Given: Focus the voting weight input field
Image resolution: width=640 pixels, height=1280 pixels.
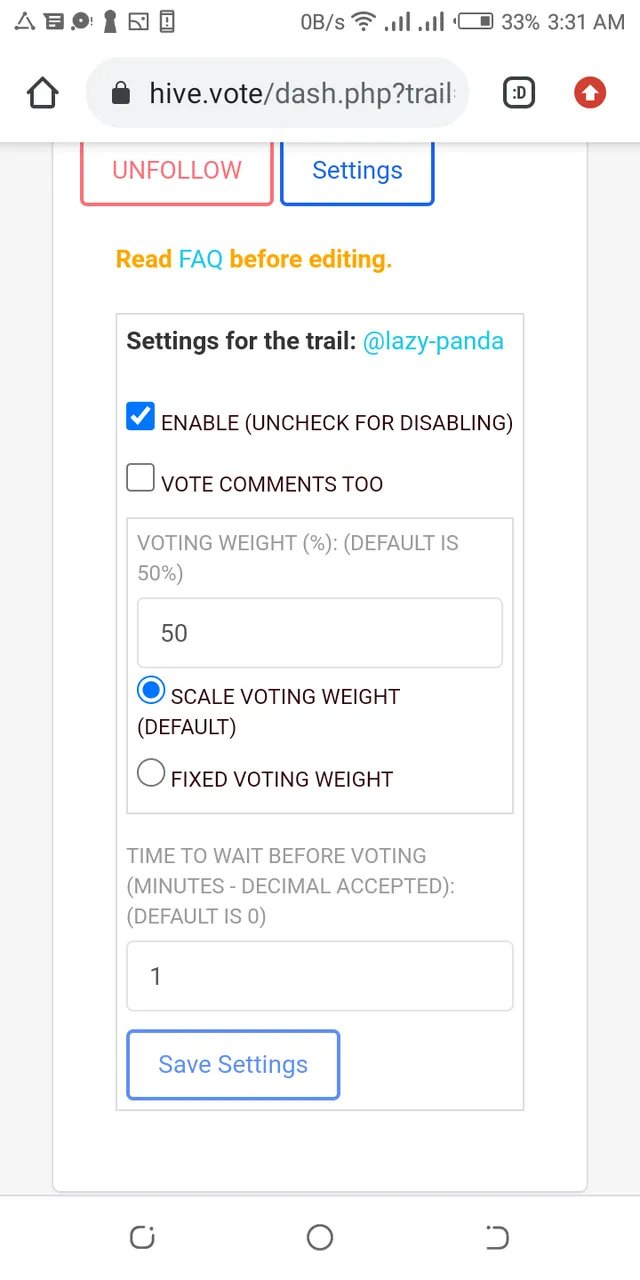Looking at the screenshot, I should coord(320,633).
